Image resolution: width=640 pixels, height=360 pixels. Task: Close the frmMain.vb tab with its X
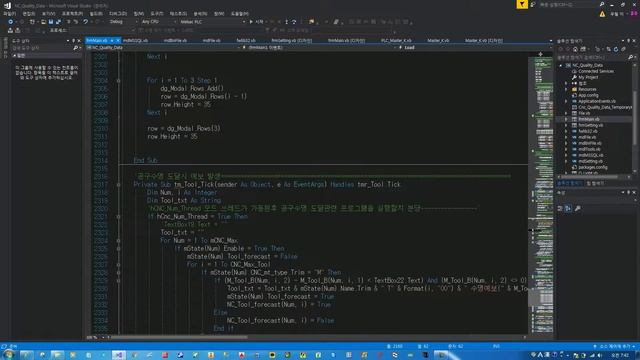[x=118, y=40]
